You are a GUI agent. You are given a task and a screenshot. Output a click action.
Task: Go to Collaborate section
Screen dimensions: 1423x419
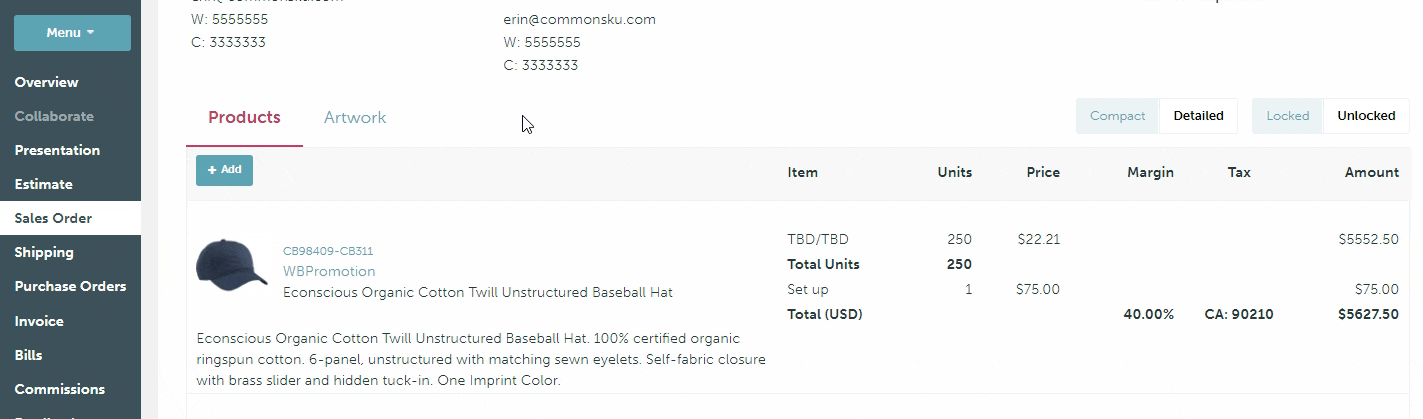(54, 116)
